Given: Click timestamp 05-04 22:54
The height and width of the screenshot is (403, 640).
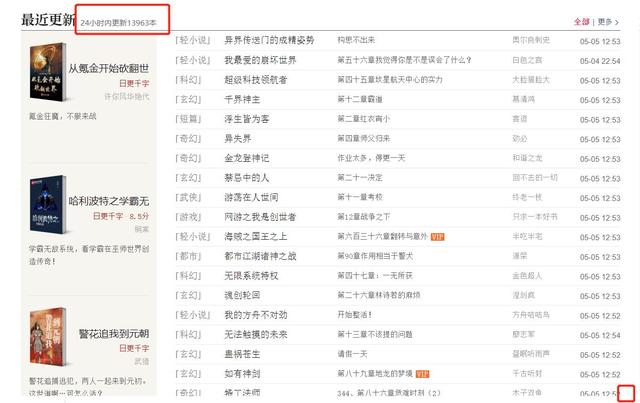Looking at the screenshot, I should coord(600,61).
